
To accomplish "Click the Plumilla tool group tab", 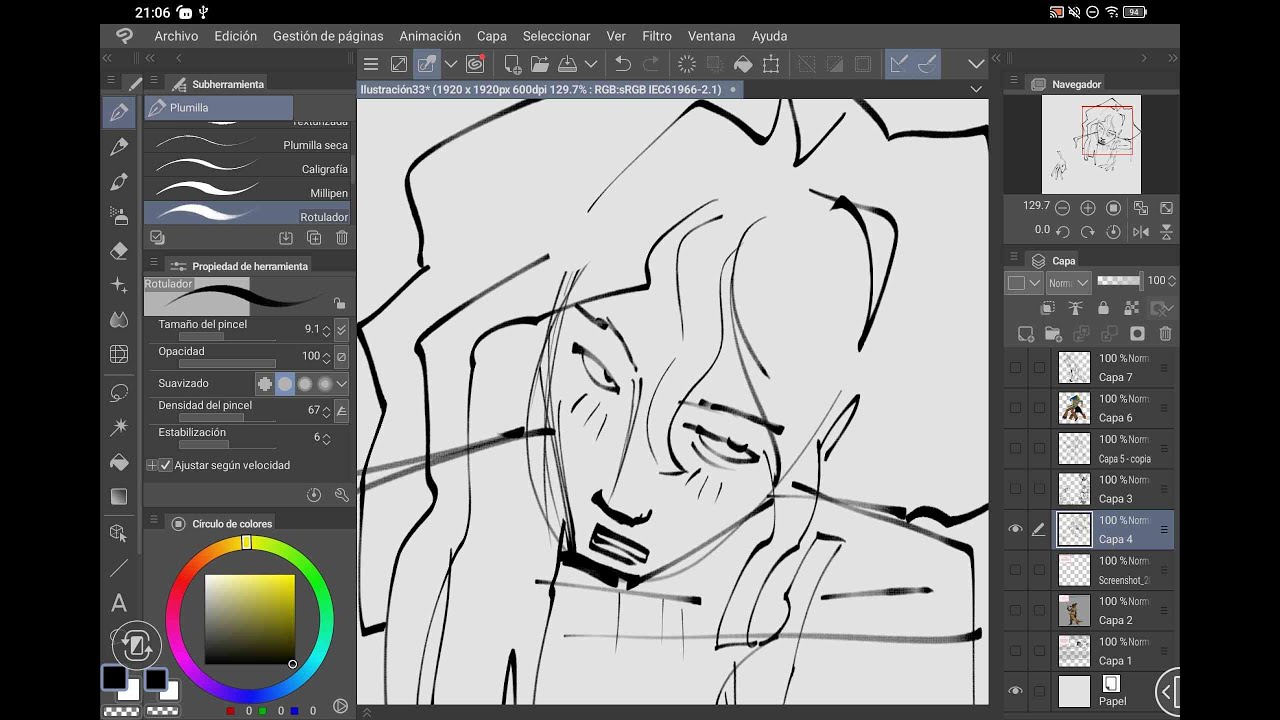I will coord(219,108).
